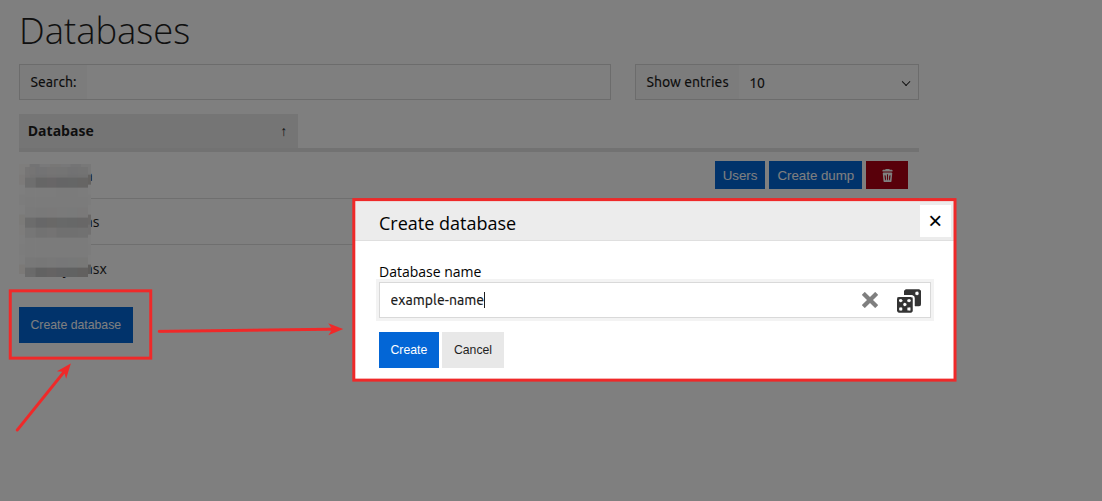
Task: Focus the Search text field
Action: (x=347, y=83)
